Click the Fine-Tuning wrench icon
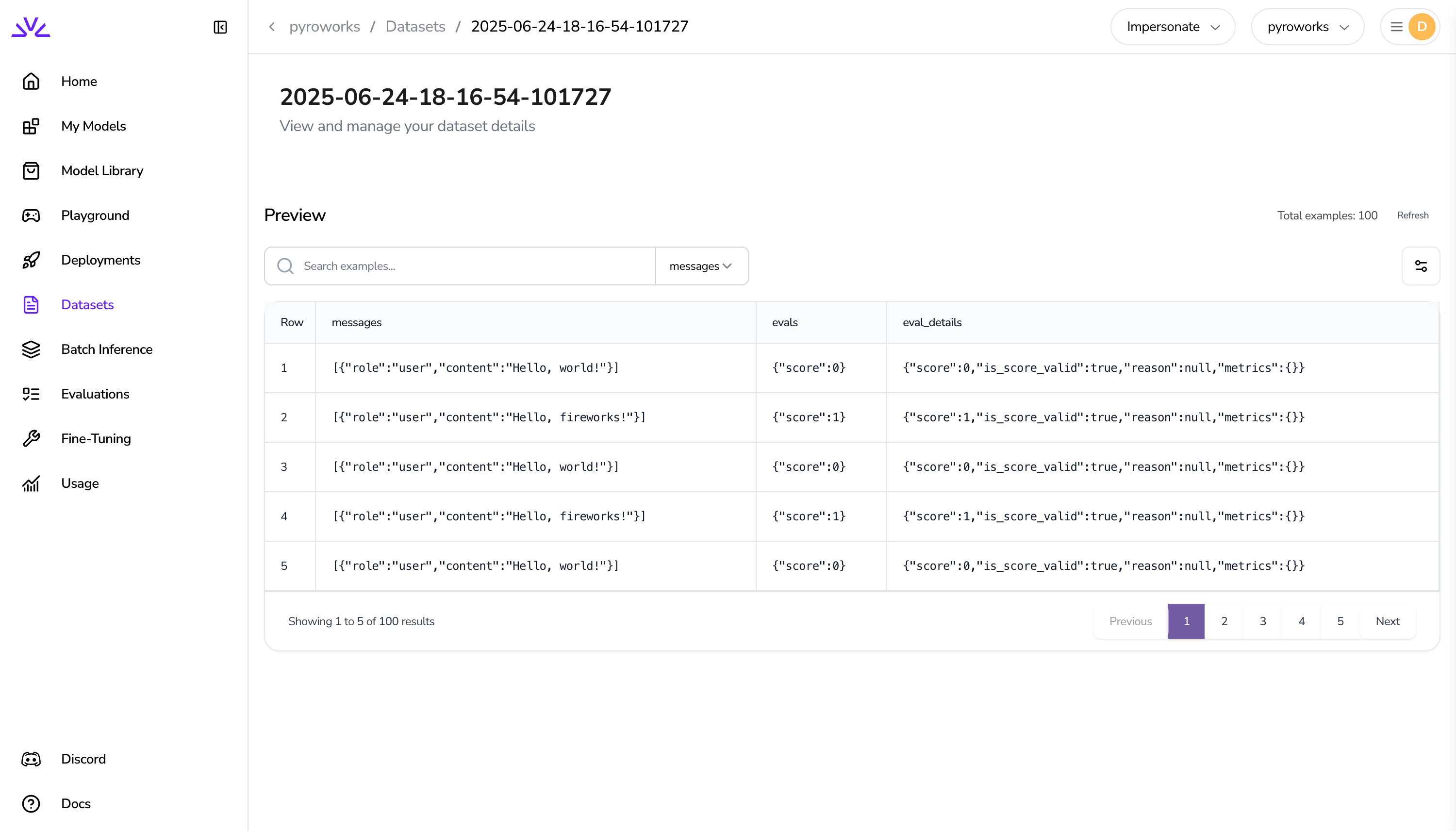The width and height of the screenshot is (1456, 831). click(x=31, y=438)
